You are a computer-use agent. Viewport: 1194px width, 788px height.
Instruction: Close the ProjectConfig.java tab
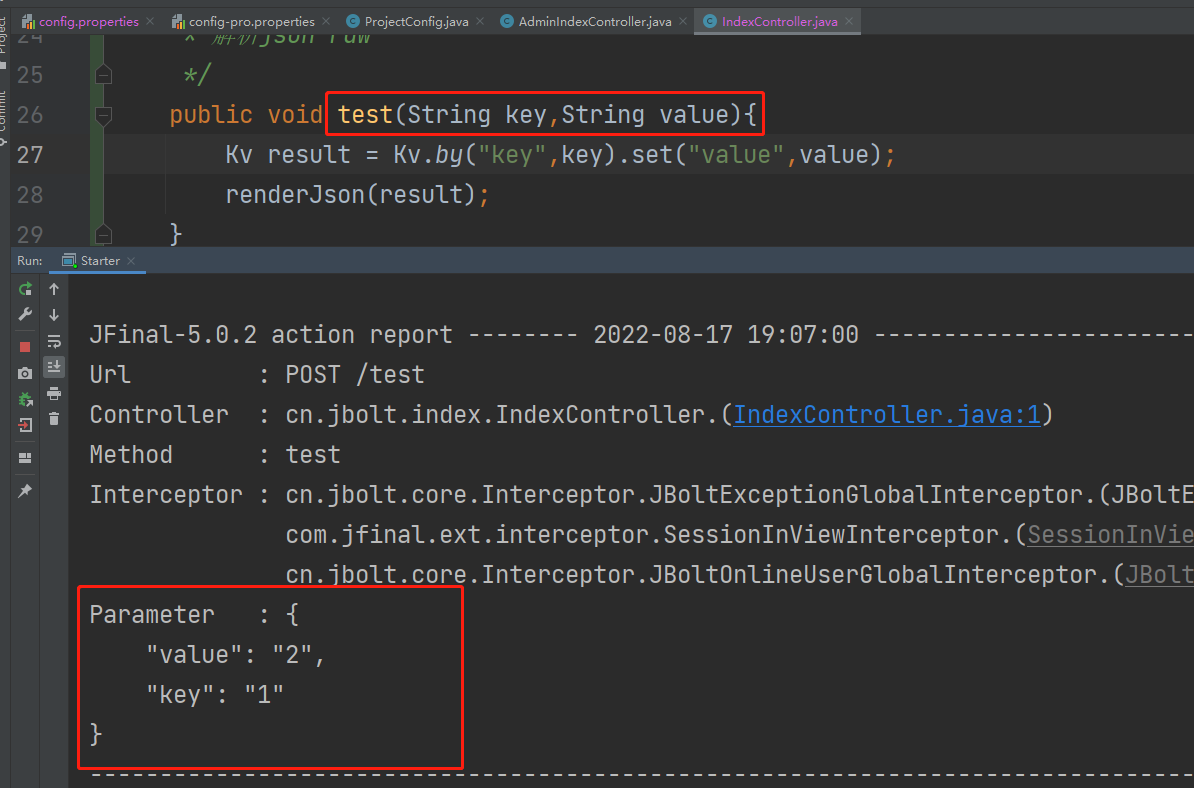pyautogui.click(x=480, y=21)
